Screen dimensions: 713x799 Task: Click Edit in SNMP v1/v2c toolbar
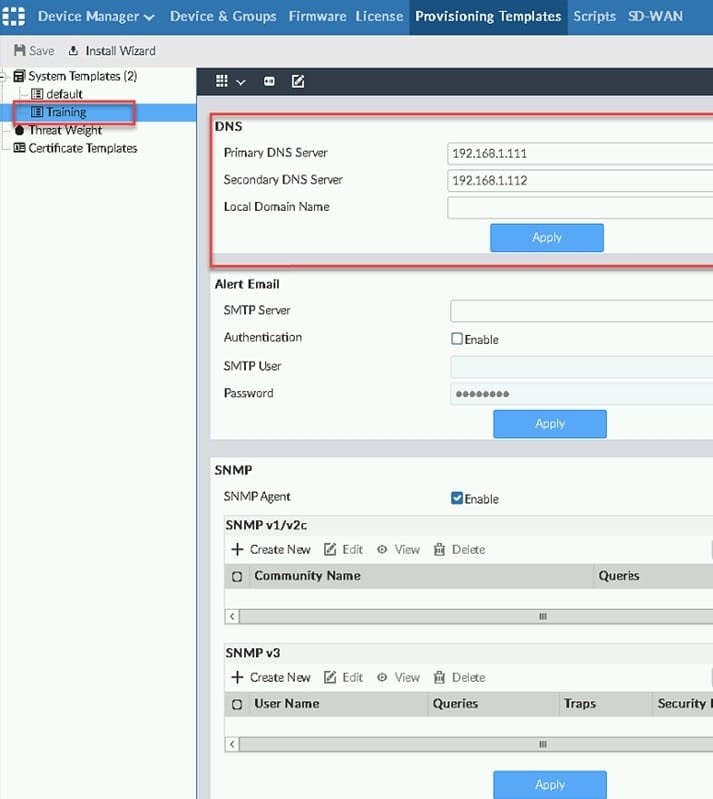point(344,549)
